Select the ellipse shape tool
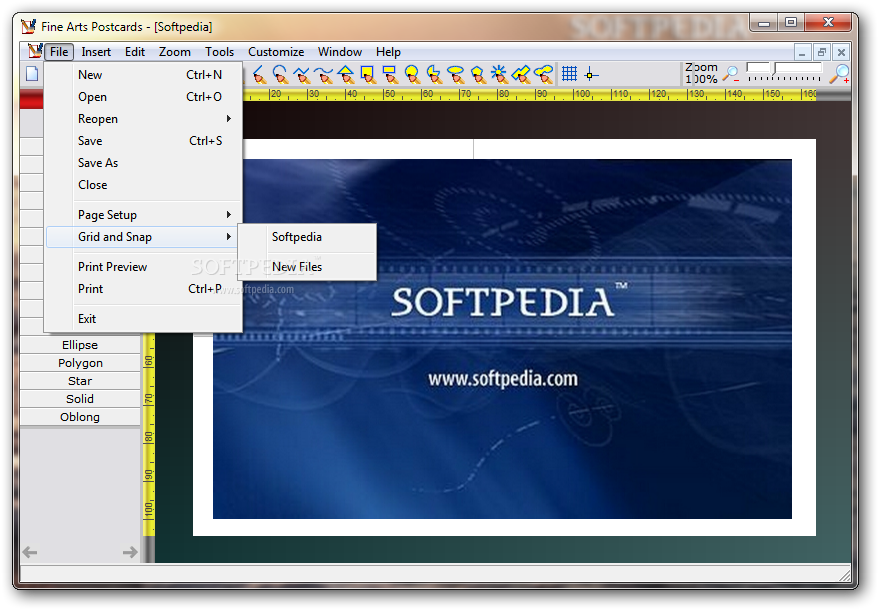This screenshot has width=879, height=610. point(456,74)
